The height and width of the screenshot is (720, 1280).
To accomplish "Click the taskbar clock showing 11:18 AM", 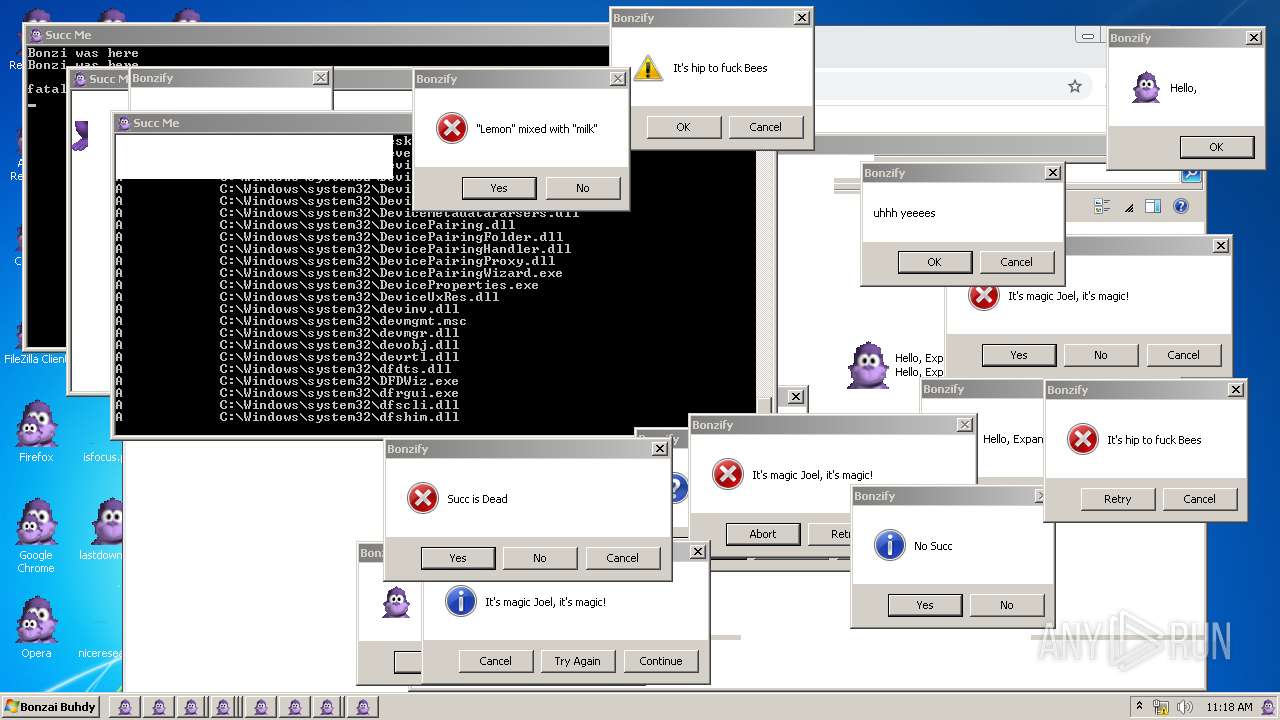I will click(x=1229, y=707).
